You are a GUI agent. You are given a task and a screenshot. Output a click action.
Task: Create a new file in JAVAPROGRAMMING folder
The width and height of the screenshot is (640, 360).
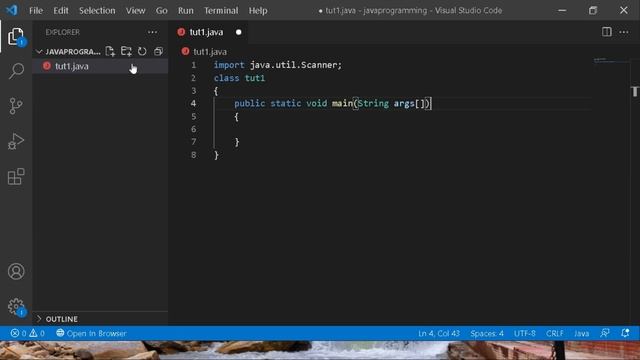click(110, 51)
